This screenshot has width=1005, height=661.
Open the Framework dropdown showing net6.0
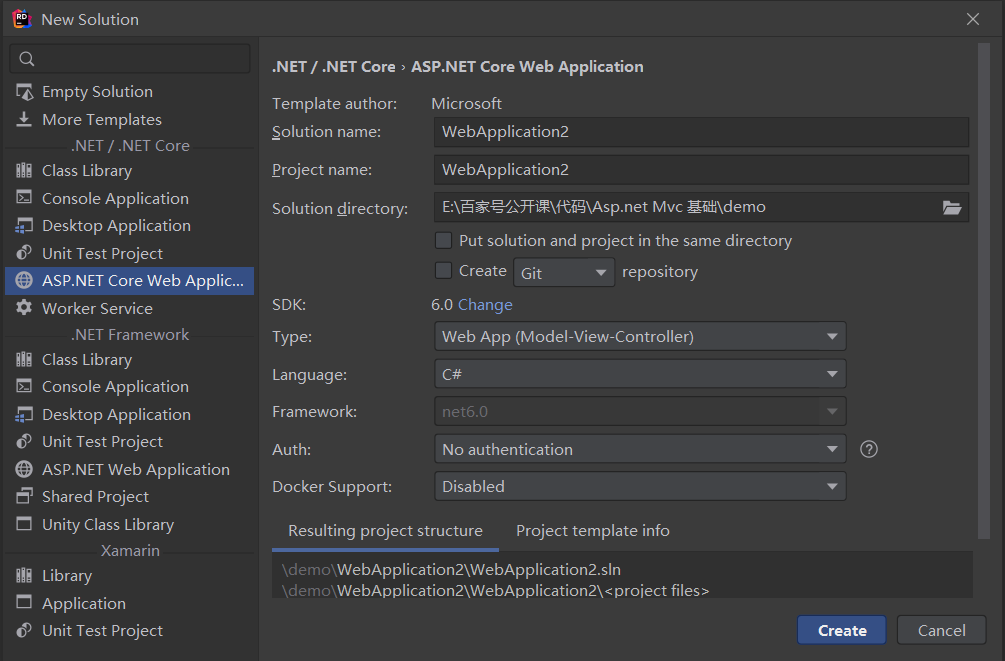click(640, 412)
